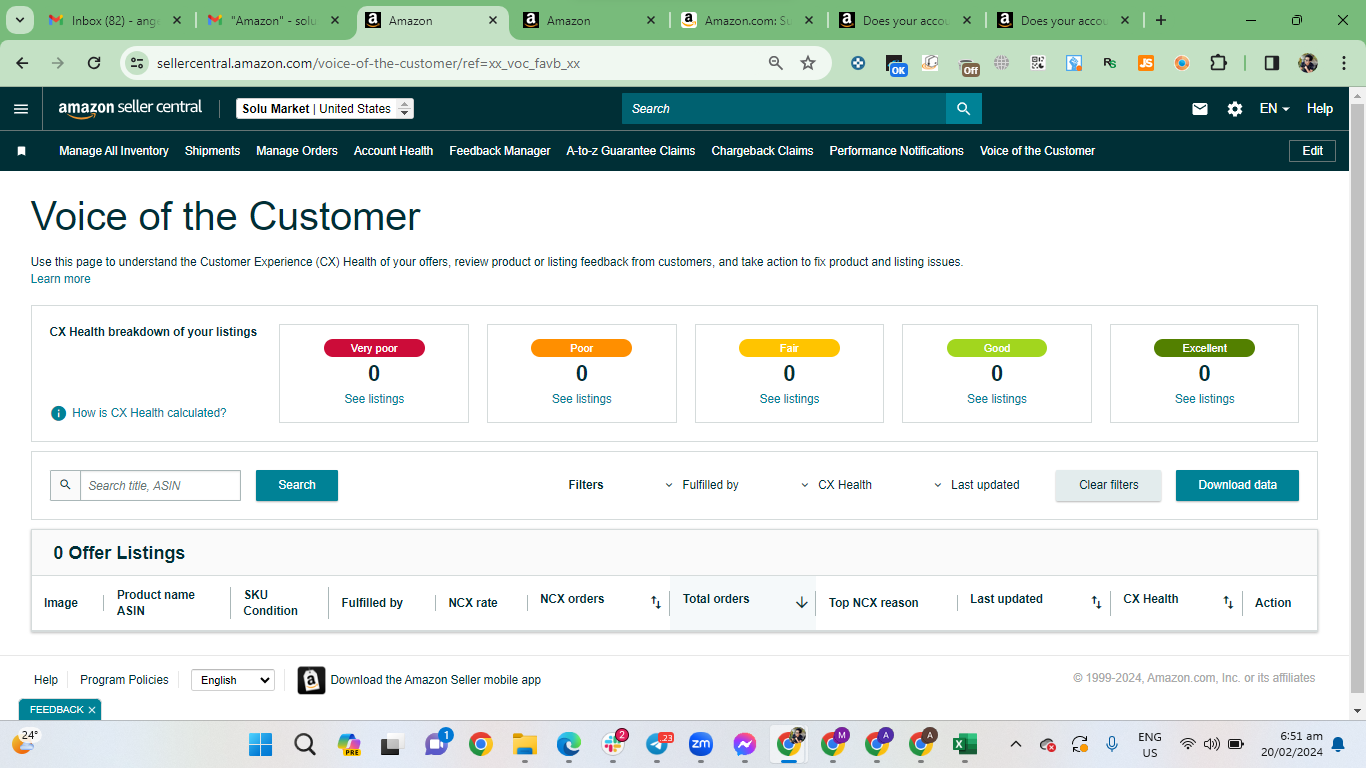Open the EN language dropdown
The width and height of the screenshot is (1366, 768).
click(1274, 109)
